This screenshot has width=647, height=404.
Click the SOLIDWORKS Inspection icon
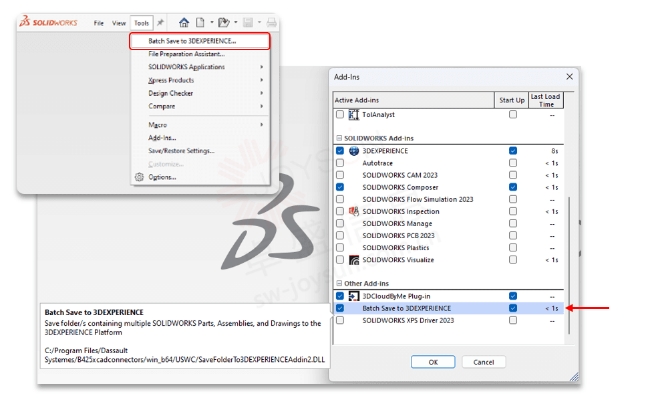(x=354, y=211)
